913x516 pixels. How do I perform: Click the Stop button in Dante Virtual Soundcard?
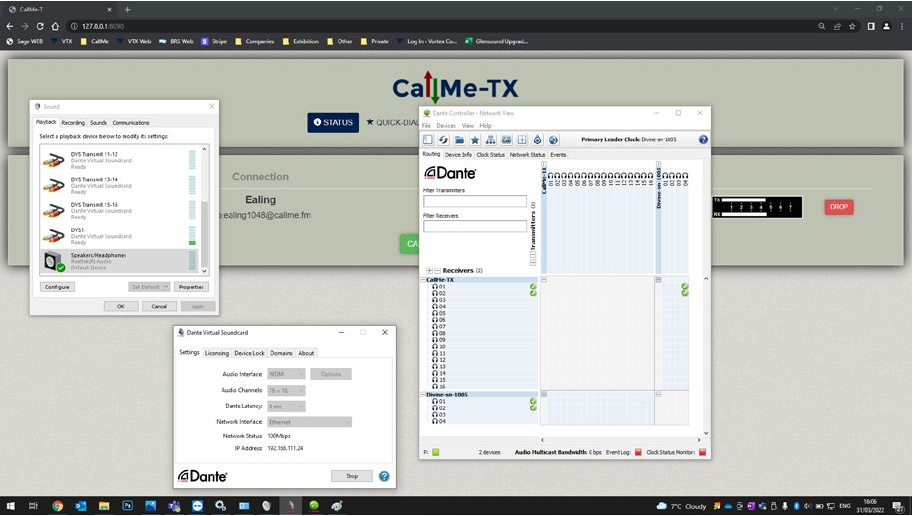pos(352,476)
